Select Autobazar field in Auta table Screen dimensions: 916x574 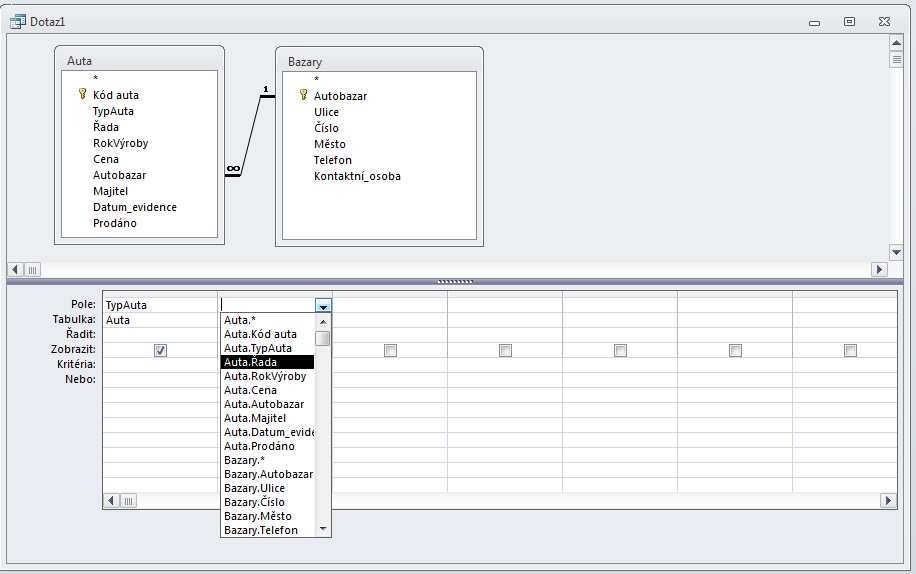(119, 175)
